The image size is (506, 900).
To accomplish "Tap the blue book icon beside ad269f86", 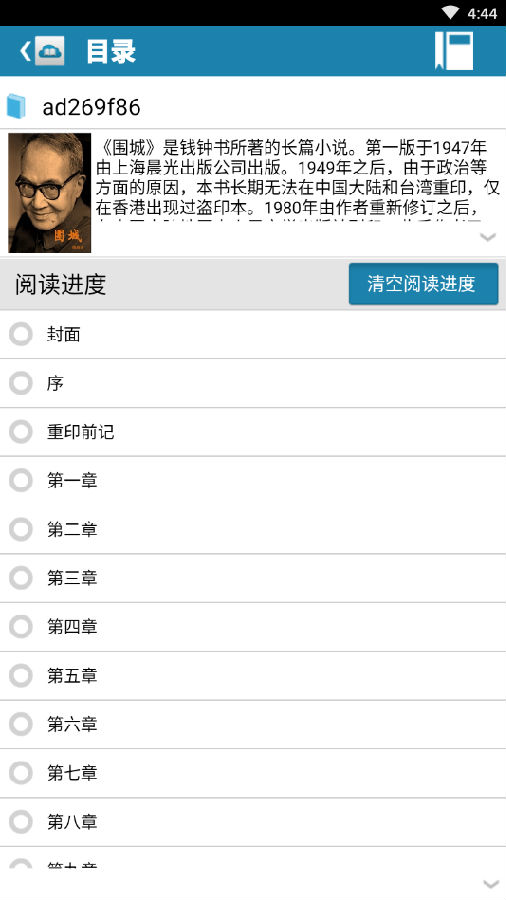I will pyautogui.click(x=17, y=107).
